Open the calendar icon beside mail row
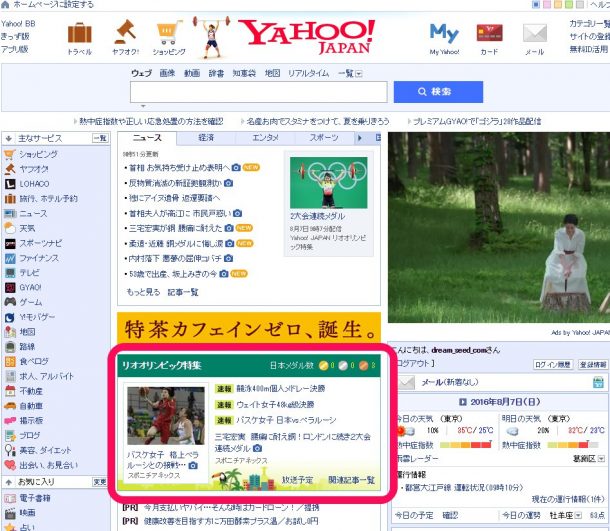 598,382
